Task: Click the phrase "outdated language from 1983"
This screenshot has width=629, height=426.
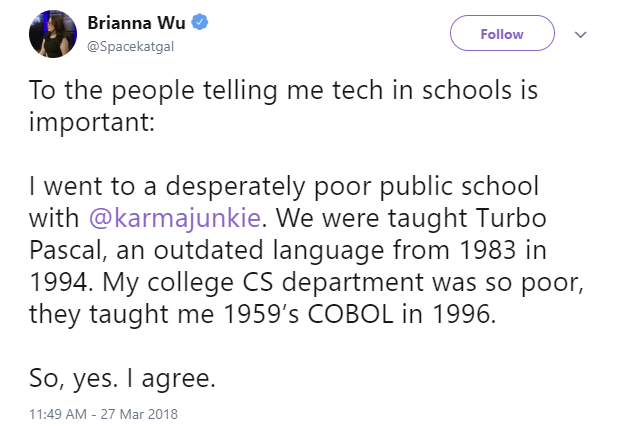Action: click(x=335, y=251)
